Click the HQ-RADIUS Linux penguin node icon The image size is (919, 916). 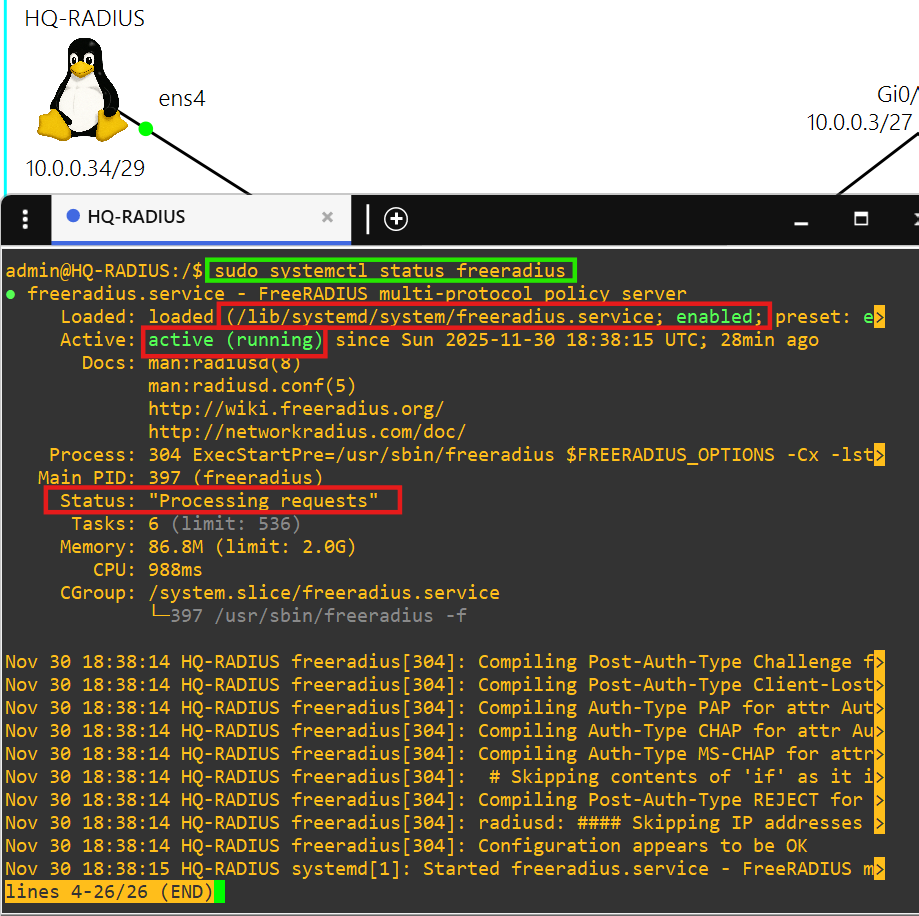click(x=83, y=95)
